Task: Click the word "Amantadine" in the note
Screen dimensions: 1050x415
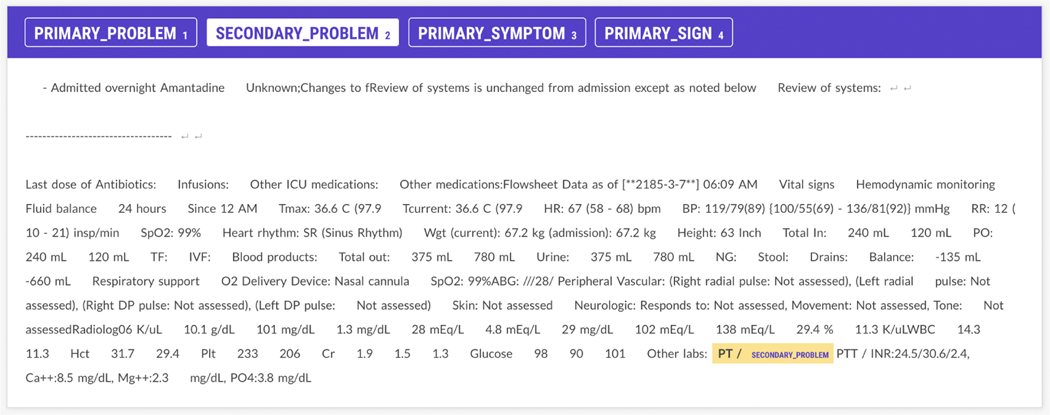Action: click(192, 88)
